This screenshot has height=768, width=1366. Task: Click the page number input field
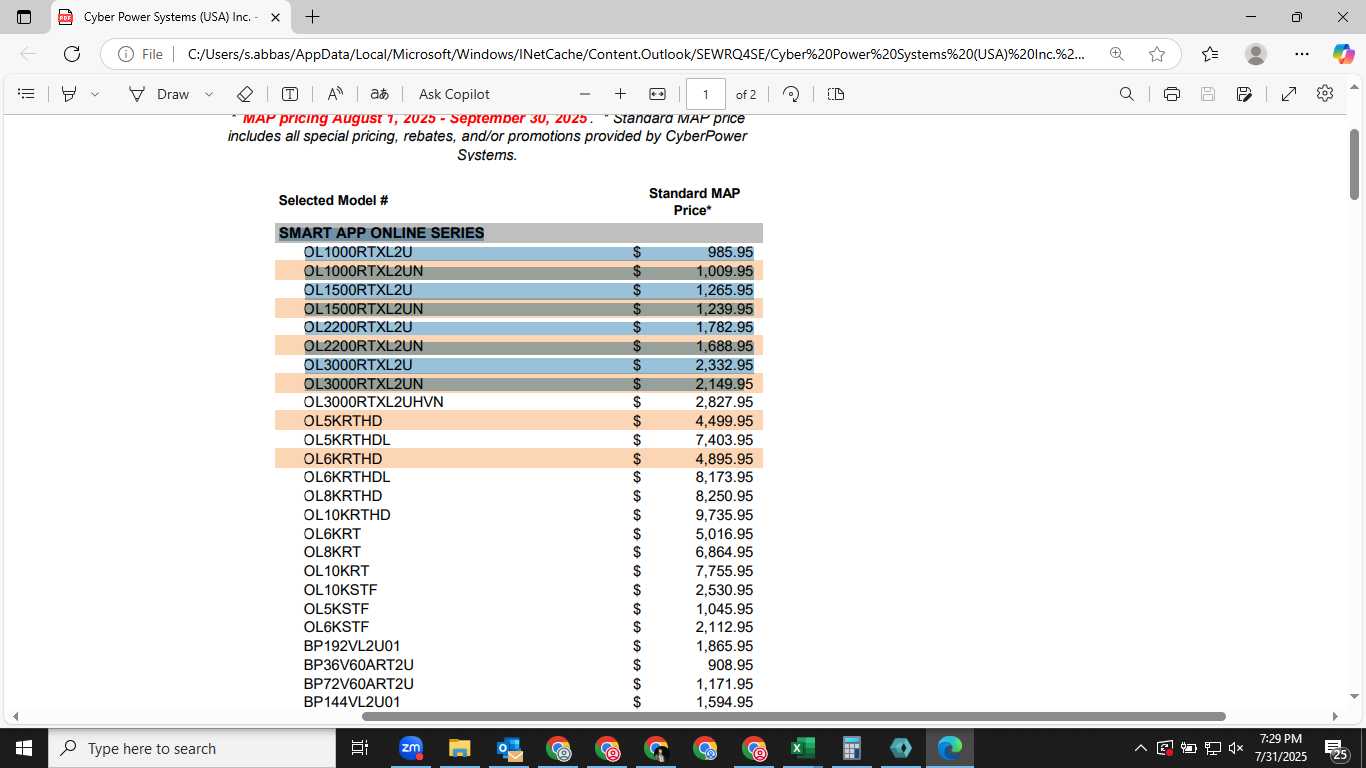pyautogui.click(x=706, y=94)
